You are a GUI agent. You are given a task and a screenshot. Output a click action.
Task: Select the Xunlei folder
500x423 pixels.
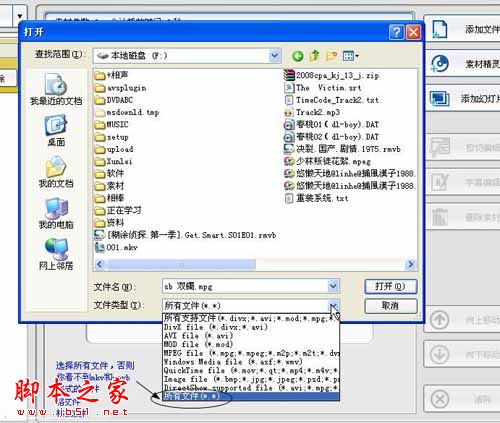click(x=114, y=162)
